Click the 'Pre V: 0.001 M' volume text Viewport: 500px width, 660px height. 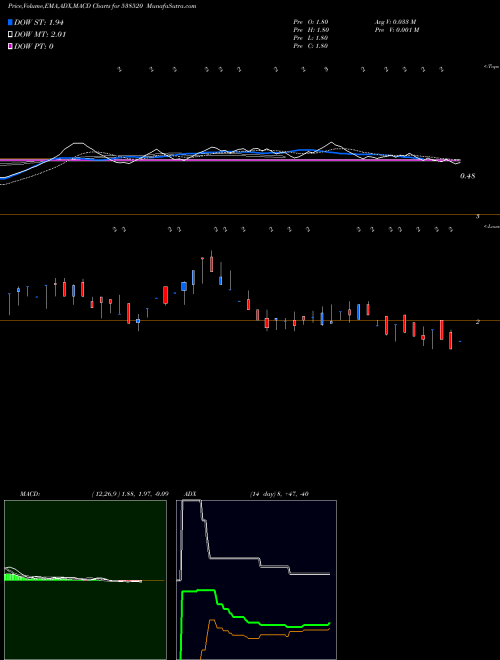396,30
